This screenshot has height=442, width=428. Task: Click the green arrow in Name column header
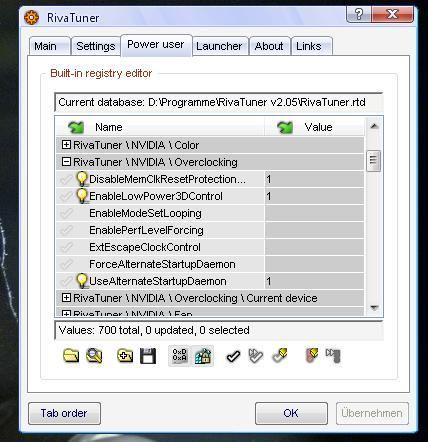[x=76, y=127]
